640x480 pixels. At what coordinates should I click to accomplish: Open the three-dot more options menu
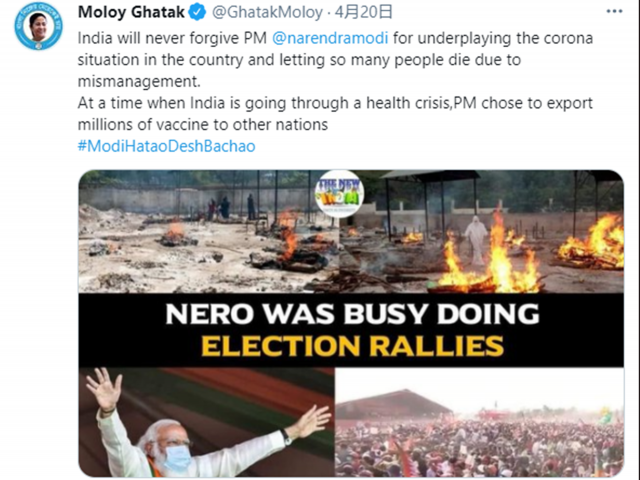(x=614, y=12)
